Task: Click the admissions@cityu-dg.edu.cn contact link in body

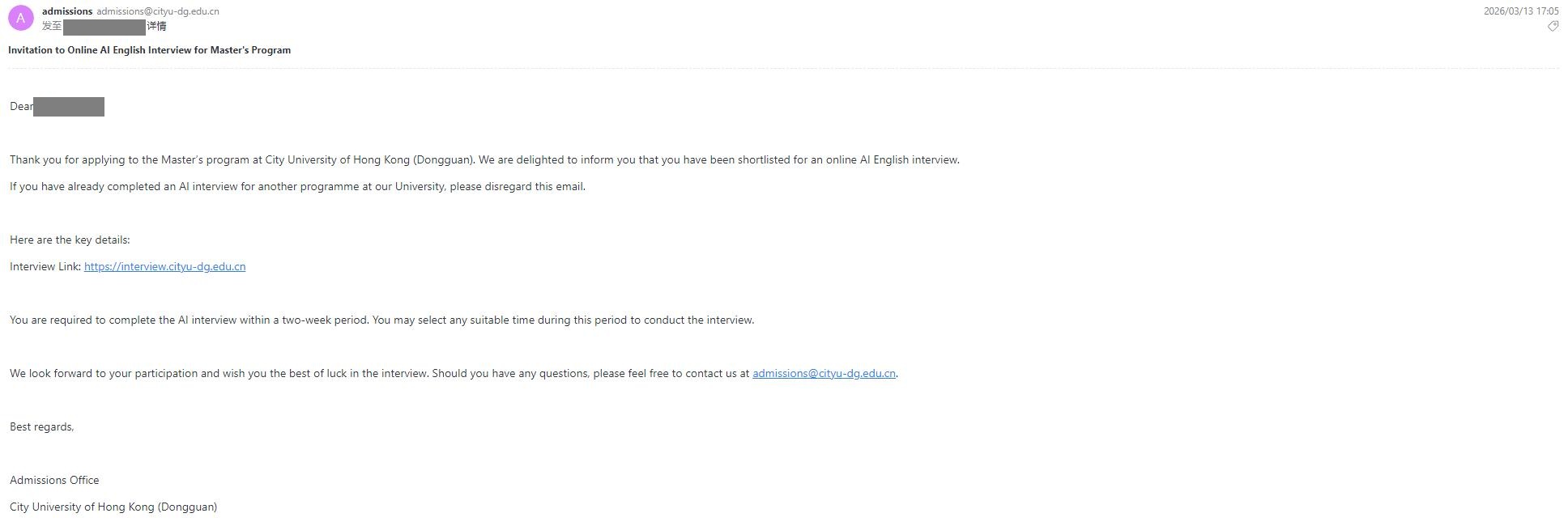Action: (x=824, y=373)
